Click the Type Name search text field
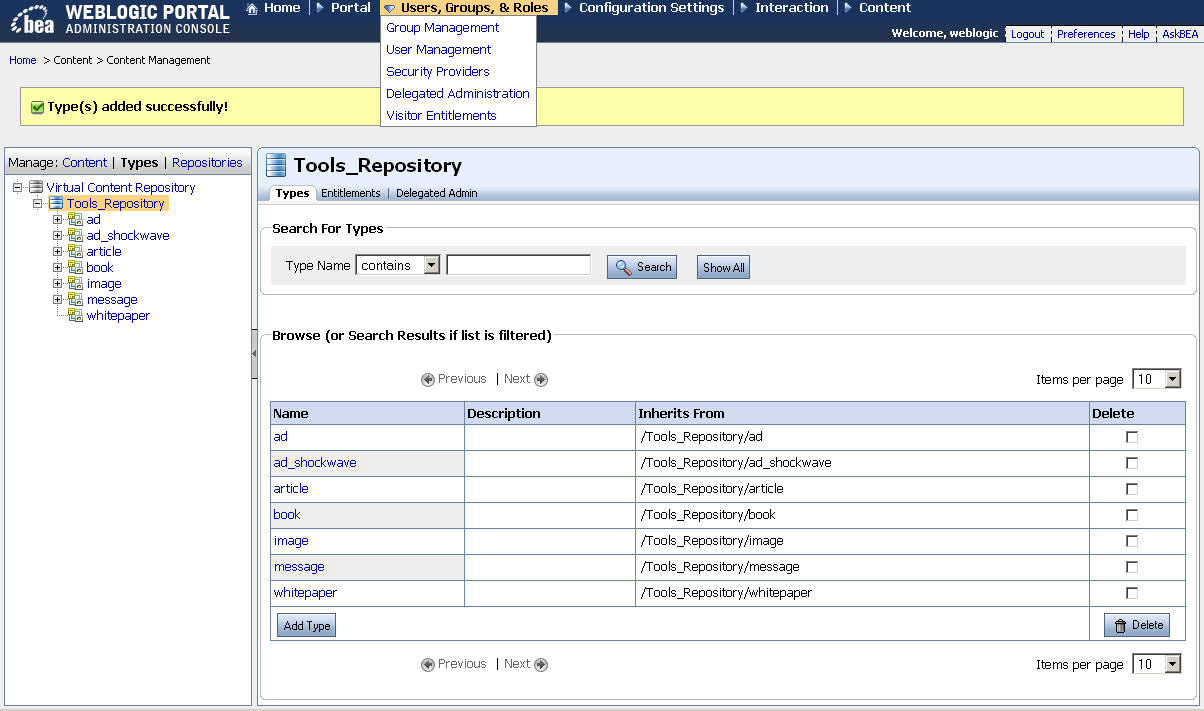The height and width of the screenshot is (711, 1204). coord(518,265)
